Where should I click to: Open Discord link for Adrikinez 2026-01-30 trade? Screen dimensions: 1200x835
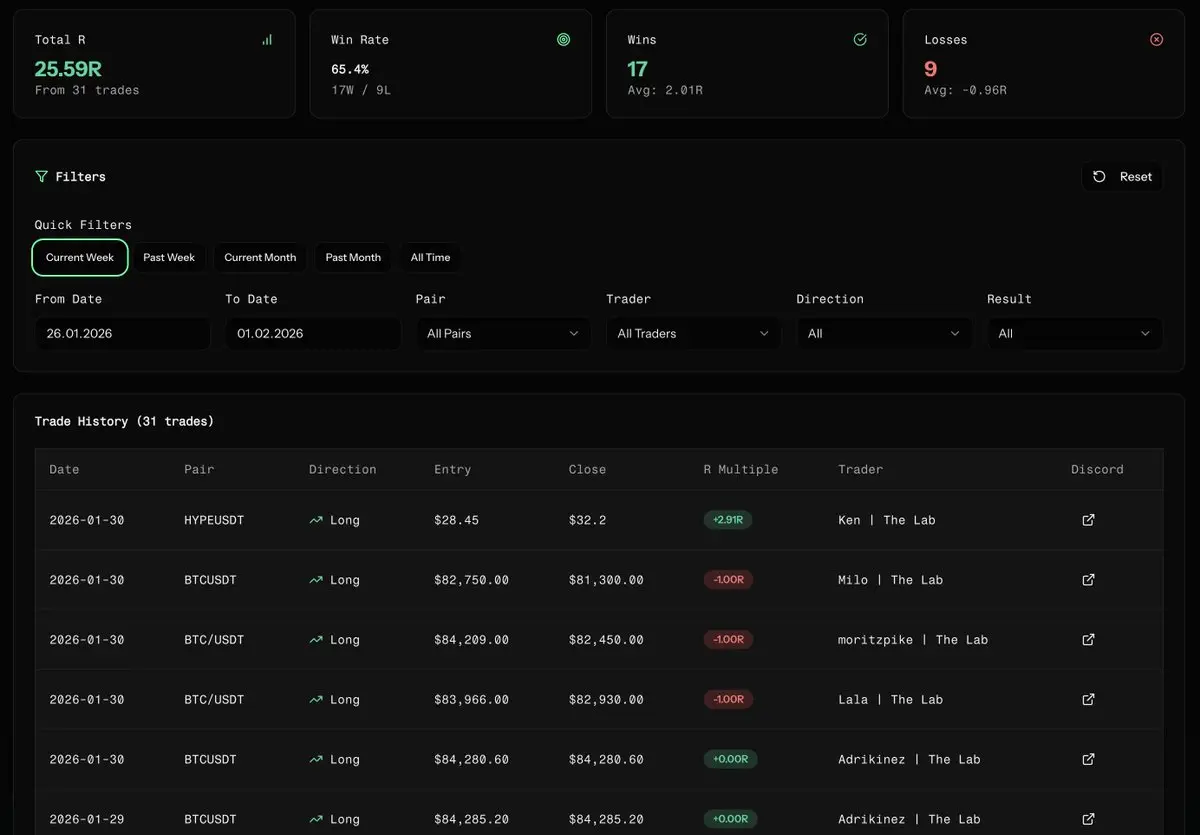click(1089, 760)
